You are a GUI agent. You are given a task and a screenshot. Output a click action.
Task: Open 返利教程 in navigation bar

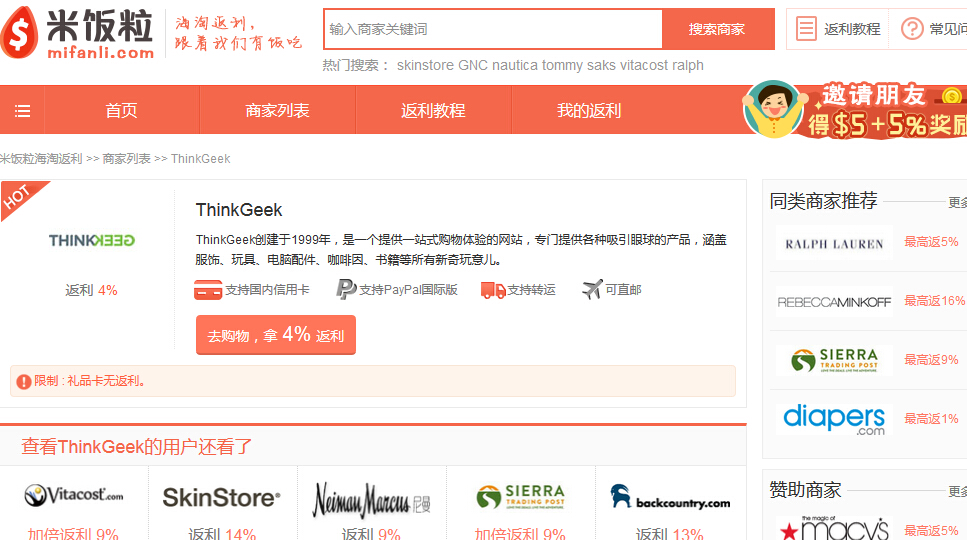[433, 111]
